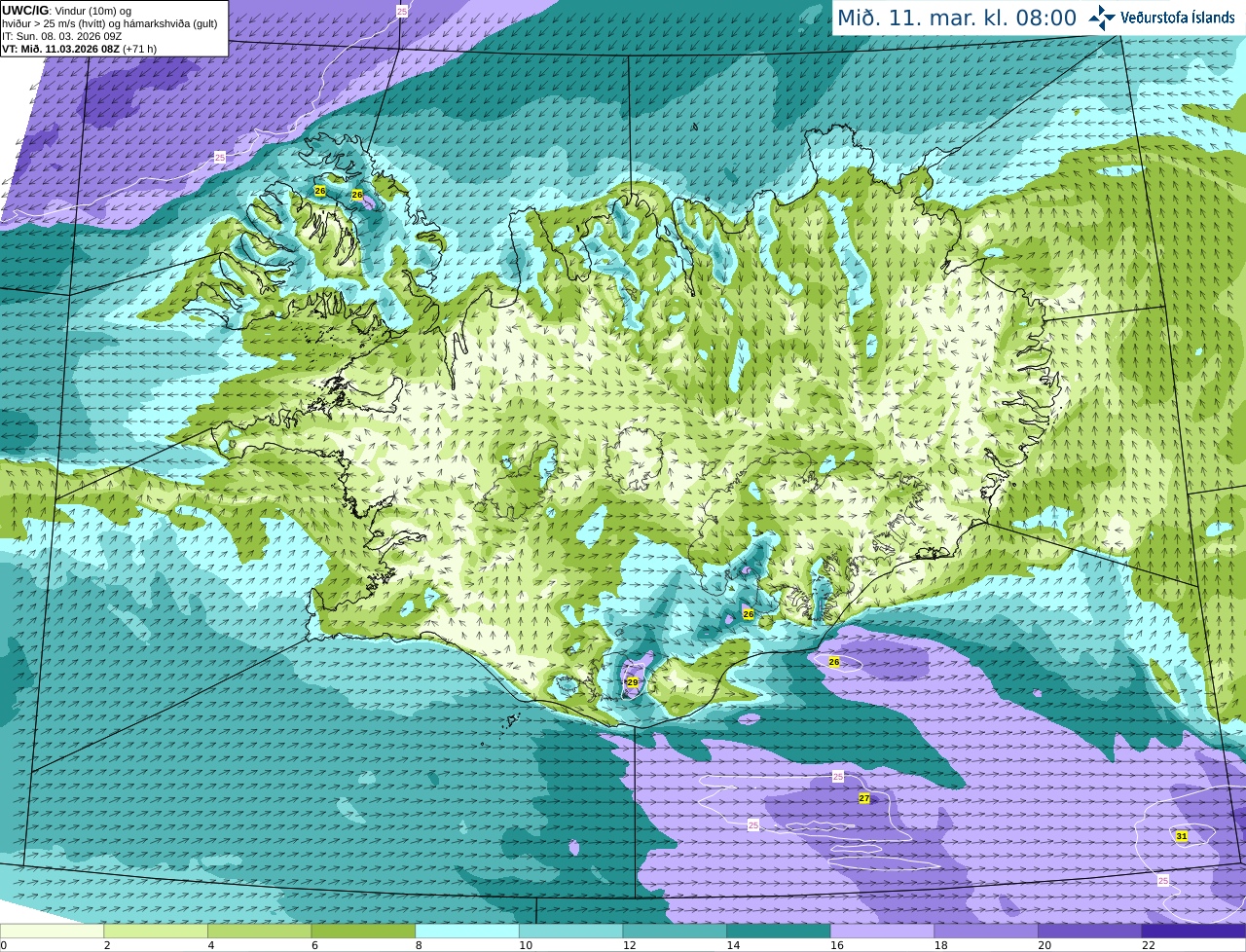Pick the 2–4 m/s light green swatch
Viewport: 1246px width, 952px height.
(156, 931)
